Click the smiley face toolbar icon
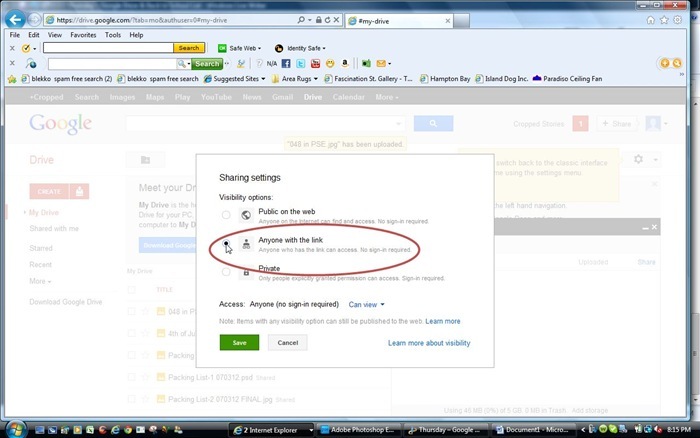700x438 pixels. (330, 63)
